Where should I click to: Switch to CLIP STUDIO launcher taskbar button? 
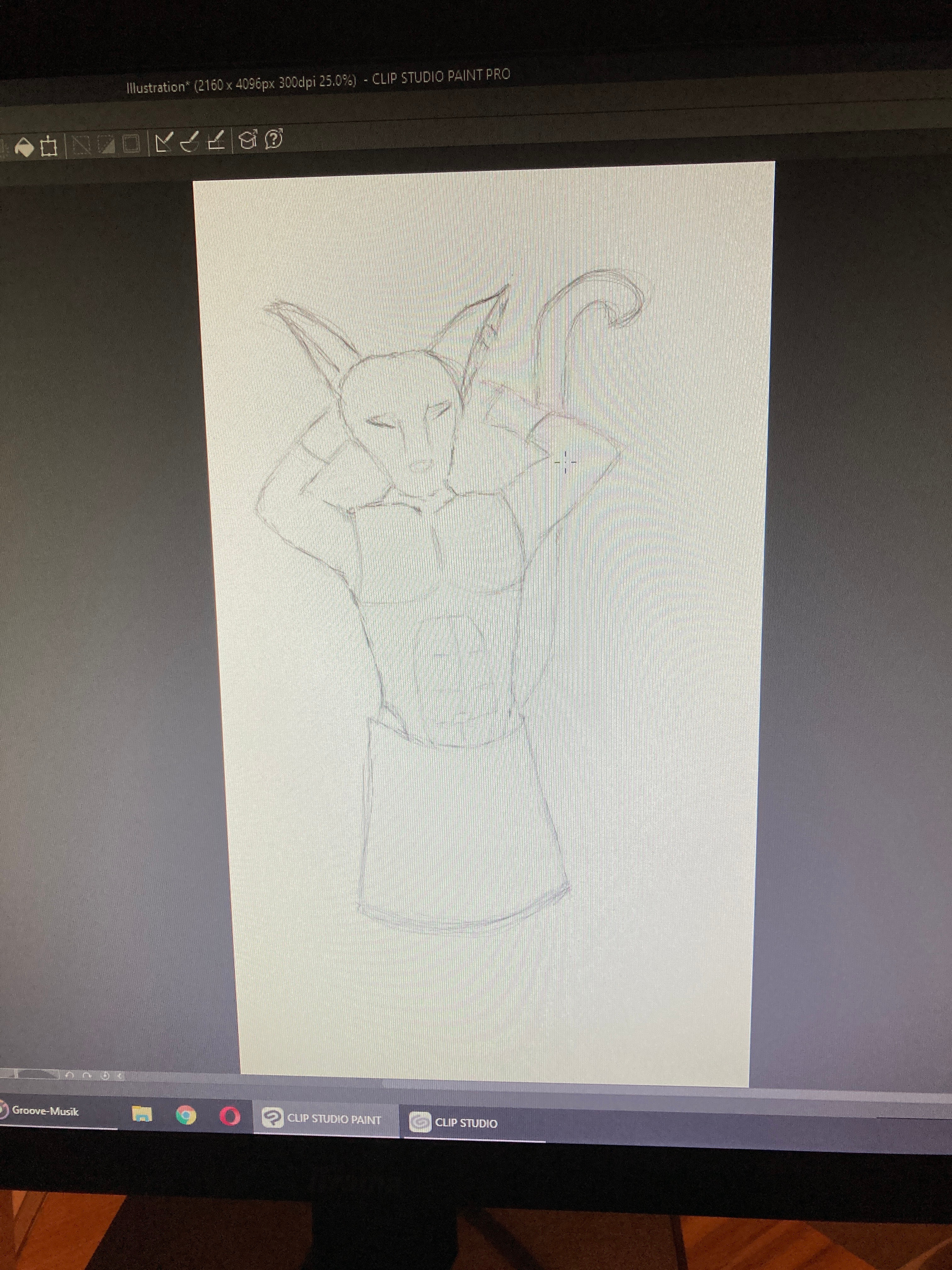(474, 1123)
